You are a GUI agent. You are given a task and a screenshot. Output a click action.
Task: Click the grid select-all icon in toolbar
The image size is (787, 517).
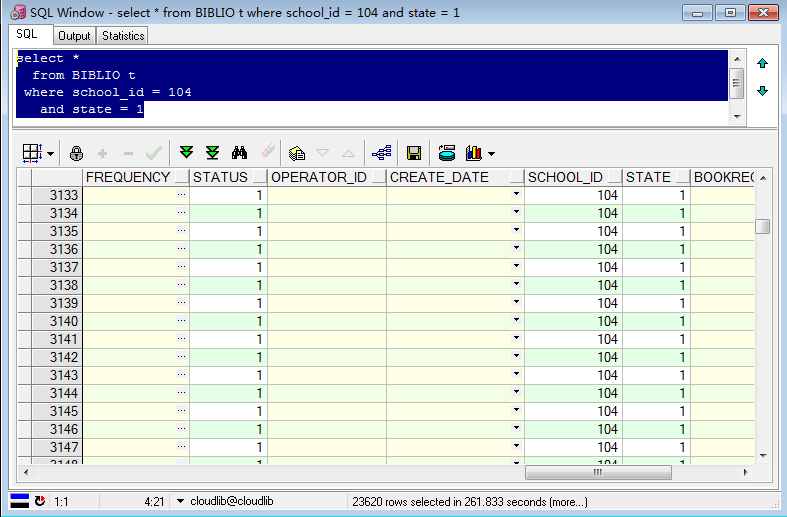pos(31,153)
